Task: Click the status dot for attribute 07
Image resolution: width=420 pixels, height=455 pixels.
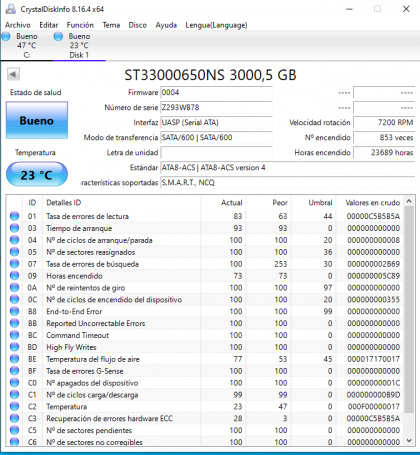Action: (x=14, y=264)
